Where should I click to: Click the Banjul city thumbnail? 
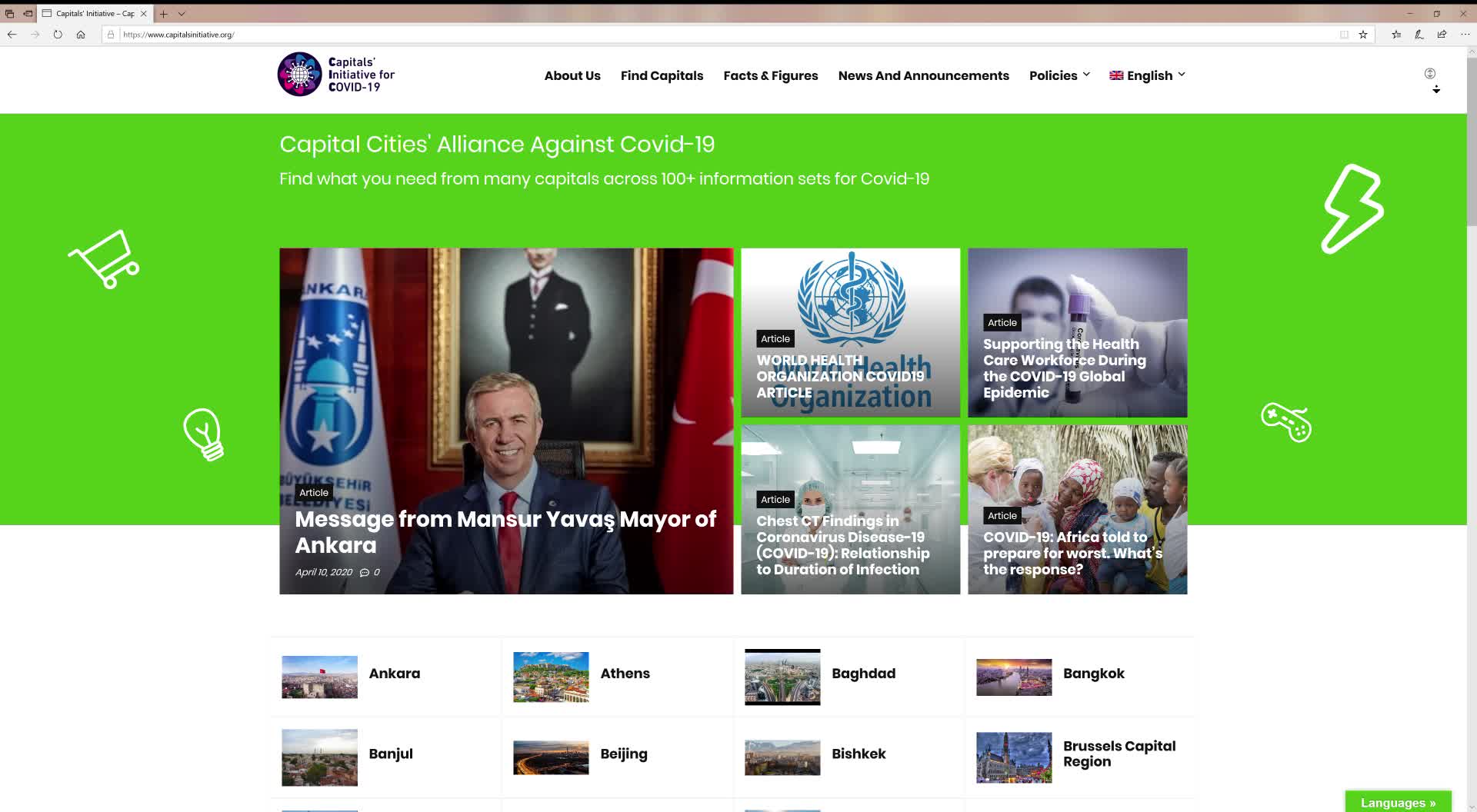pos(319,758)
